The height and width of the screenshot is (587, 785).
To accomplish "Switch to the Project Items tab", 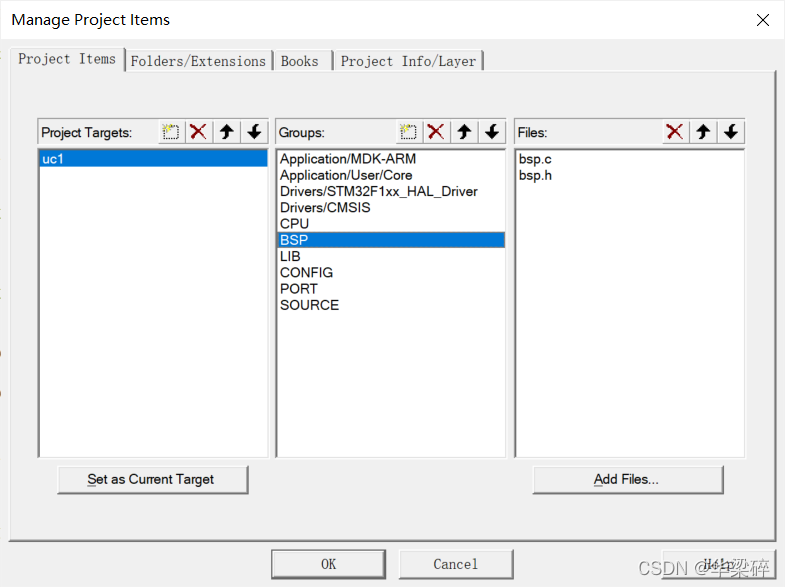I will pyautogui.click(x=67, y=60).
